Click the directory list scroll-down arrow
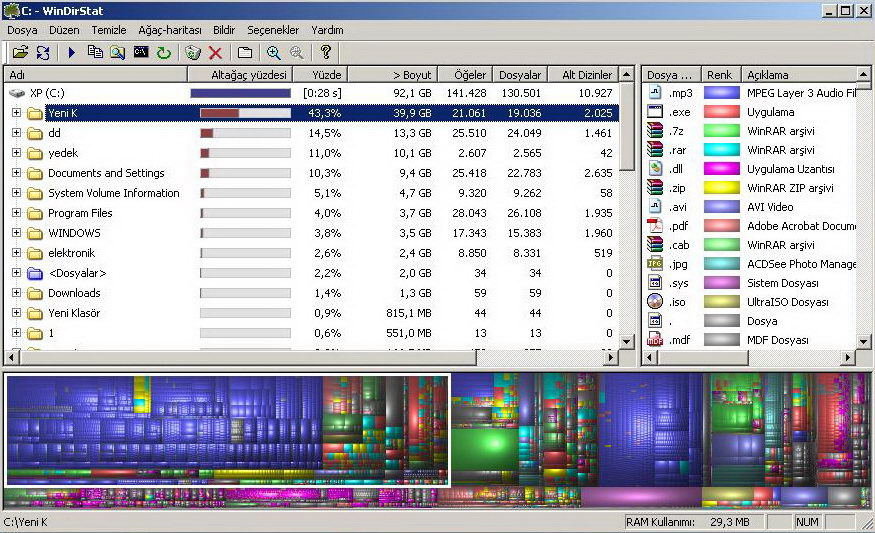 coord(627,342)
